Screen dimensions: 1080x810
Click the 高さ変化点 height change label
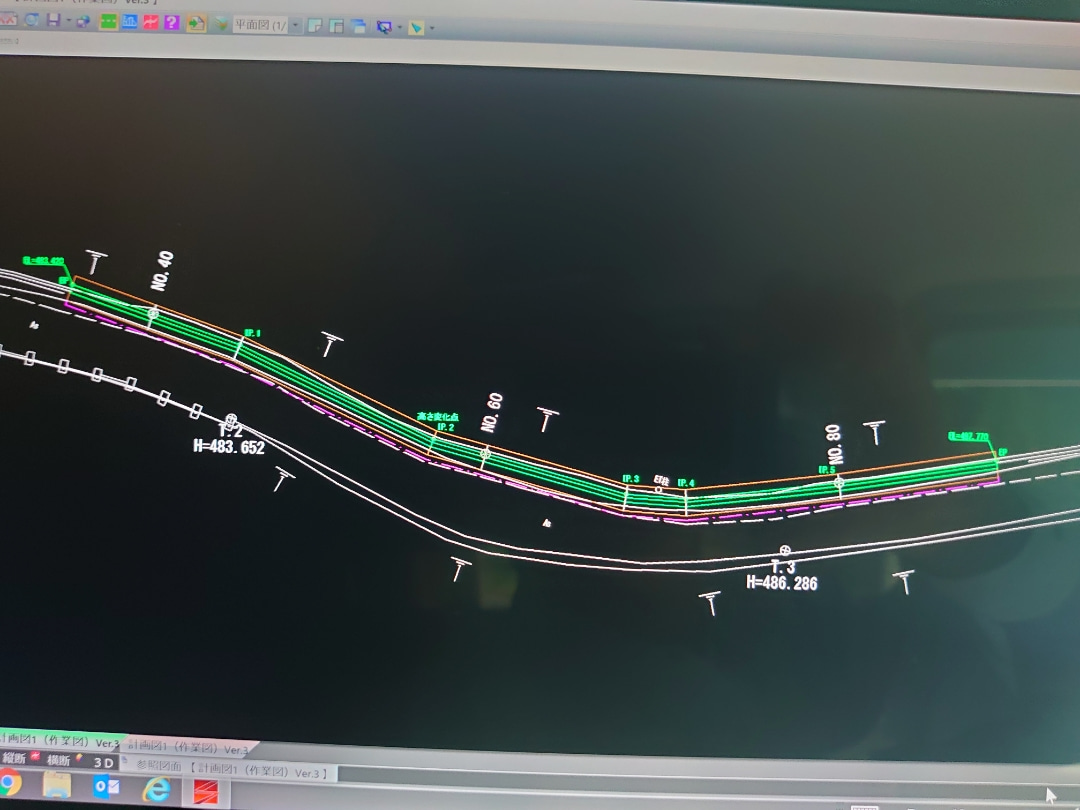tap(438, 417)
